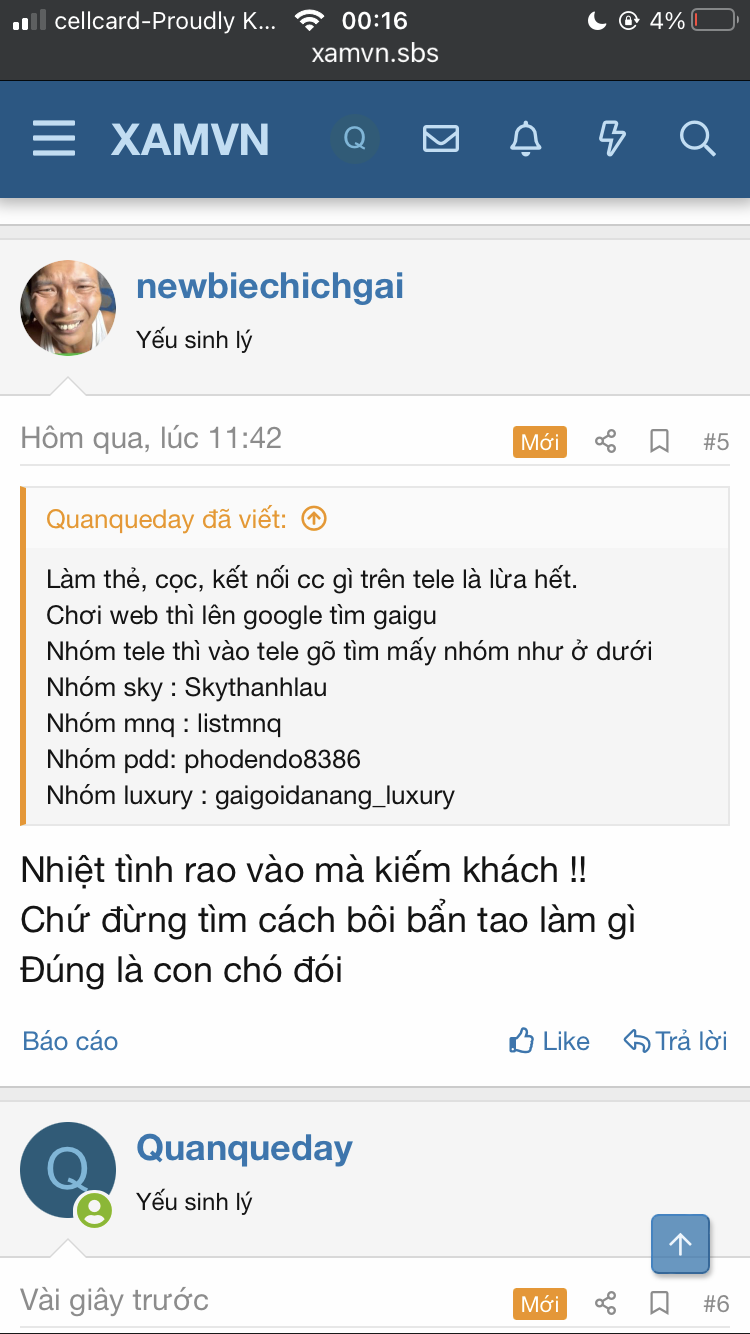This screenshot has height=1334, width=750.
Task: Open the What's new lightning icon
Action: point(612,138)
